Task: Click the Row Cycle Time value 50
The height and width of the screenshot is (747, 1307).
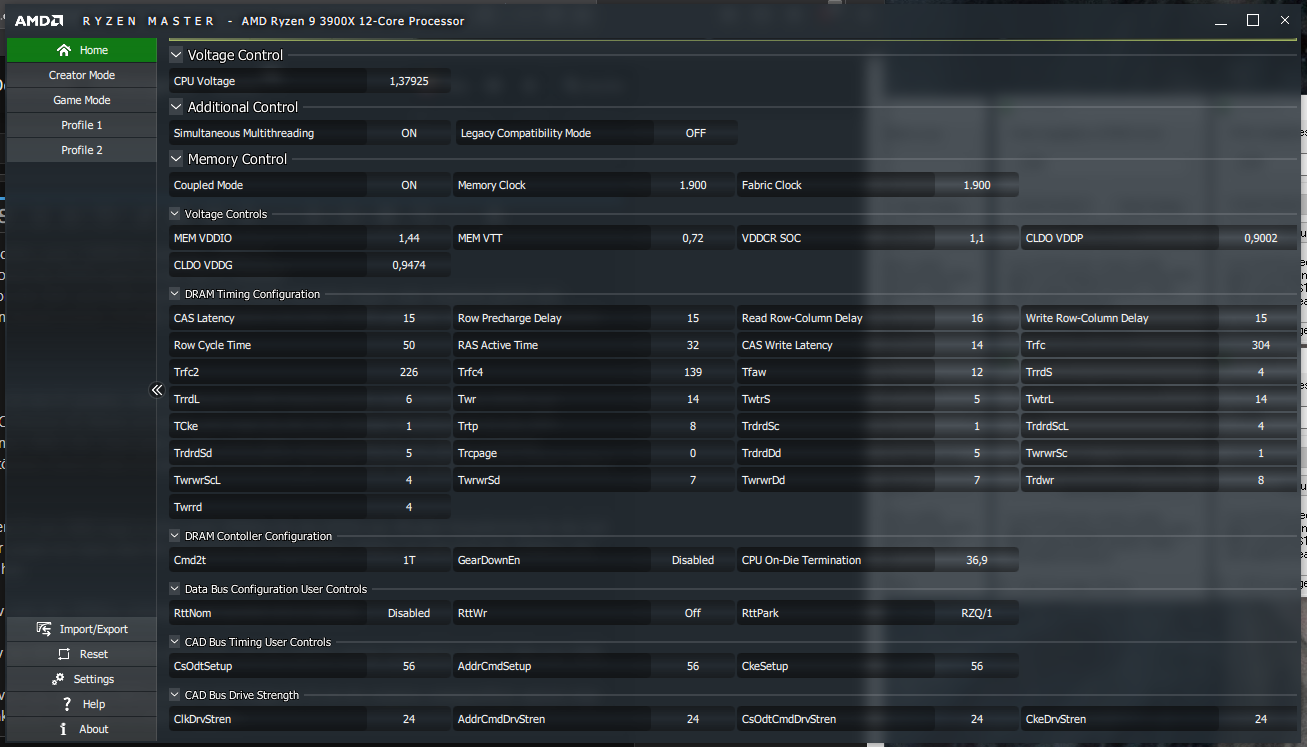Action: [409, 345]
